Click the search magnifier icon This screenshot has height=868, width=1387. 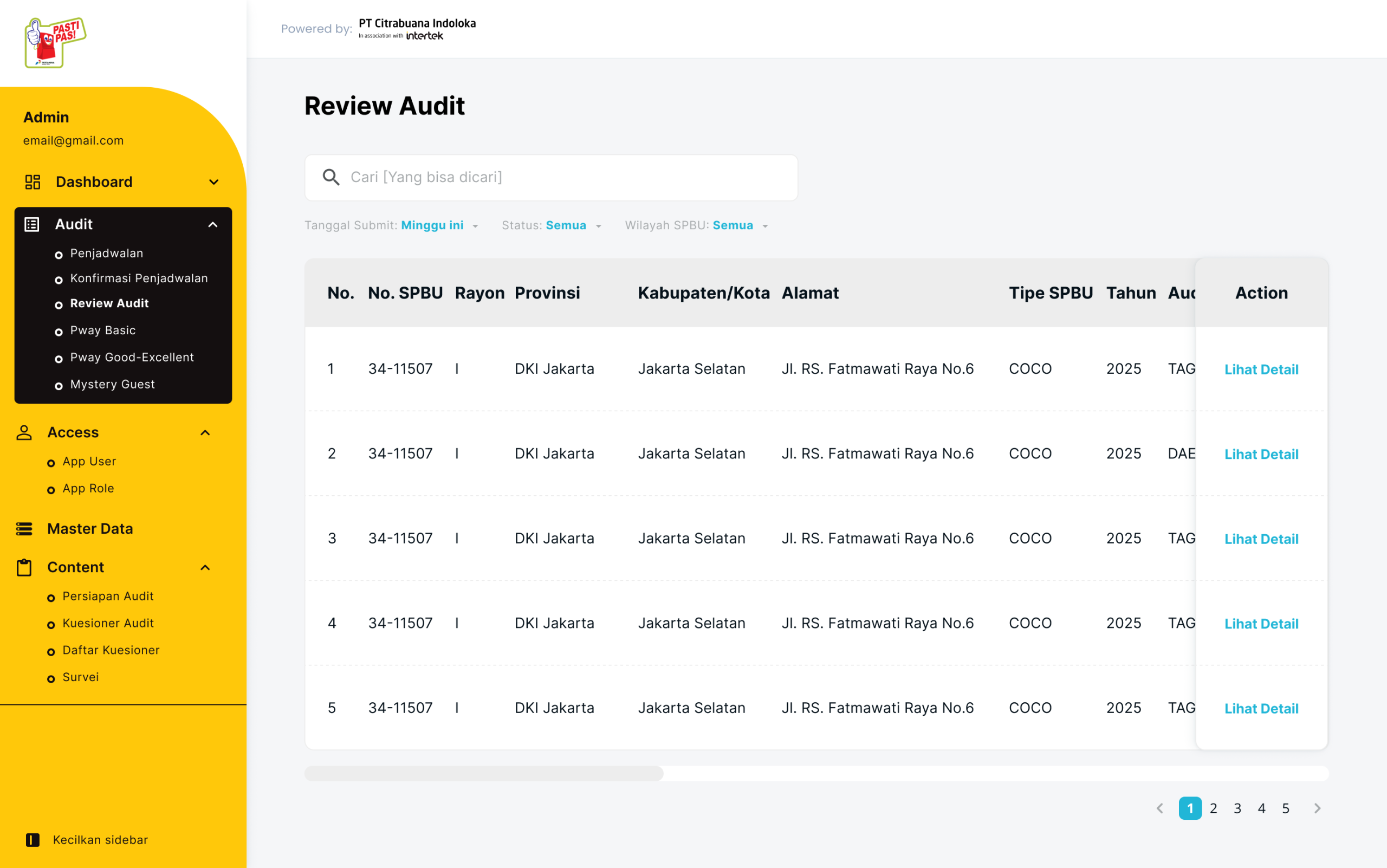click(331, 177)
